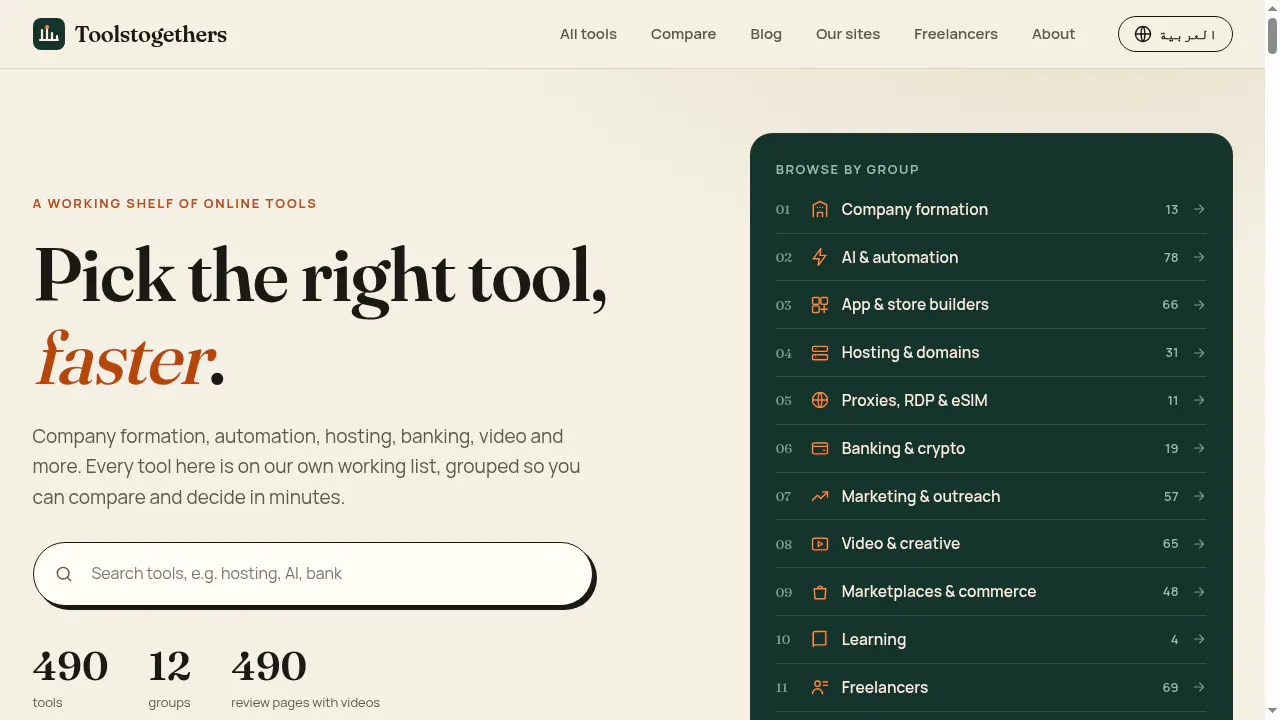Focus the Search tools input field
The width and height of the screenshot is (1280, 720).
(x=313, y=574)
